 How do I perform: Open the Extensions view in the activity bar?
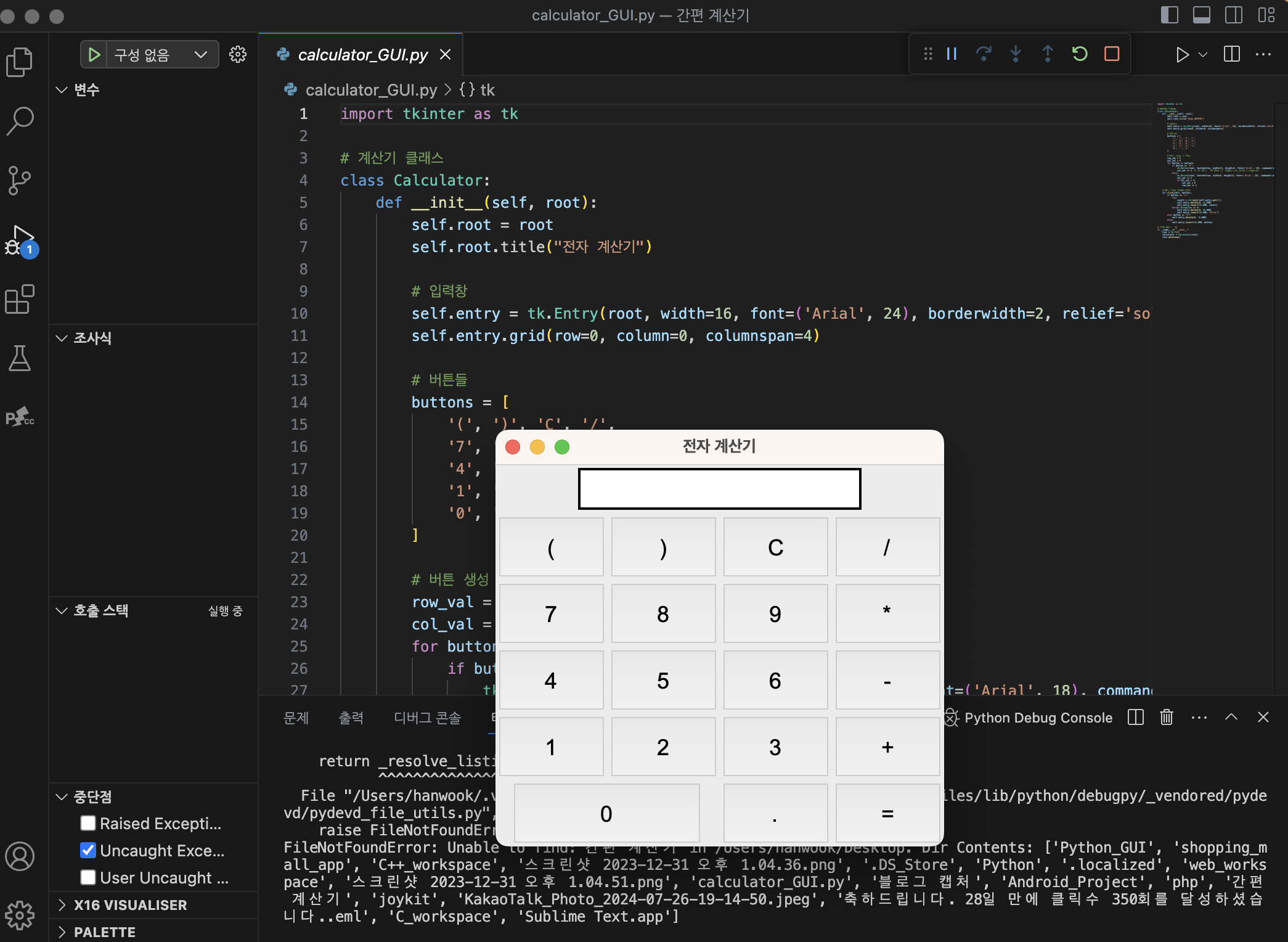click(x=20, y=300)
